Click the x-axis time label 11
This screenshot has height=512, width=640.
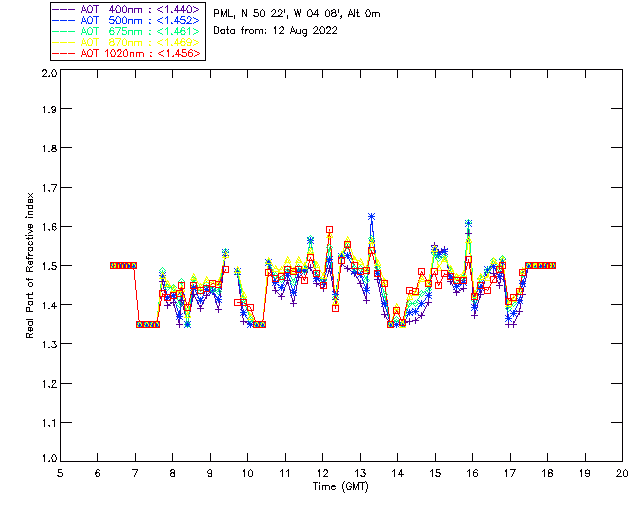[285, 473]
